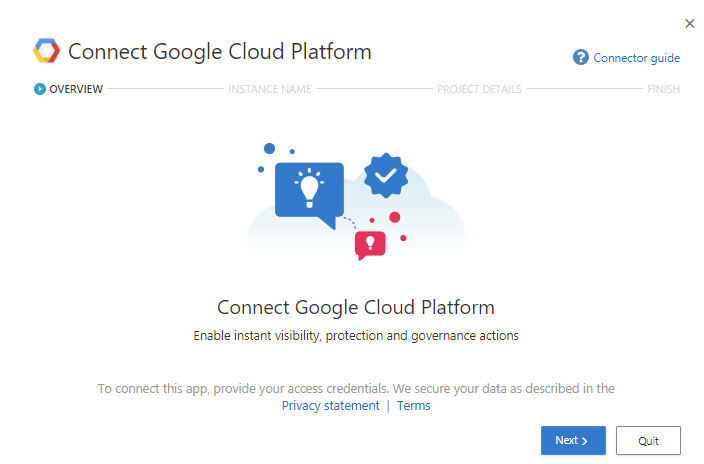Viewport: 704px width, 464px height.
Task: Select the OVERVIEW step label
Action: point(76,89)
